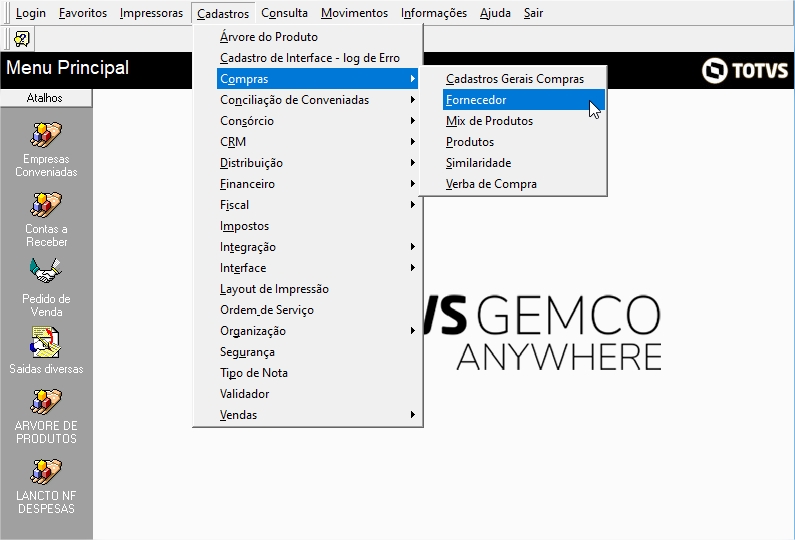The image size is (795, 540).
Task: Click Sair in the menu bar
Action: [533, 13]
